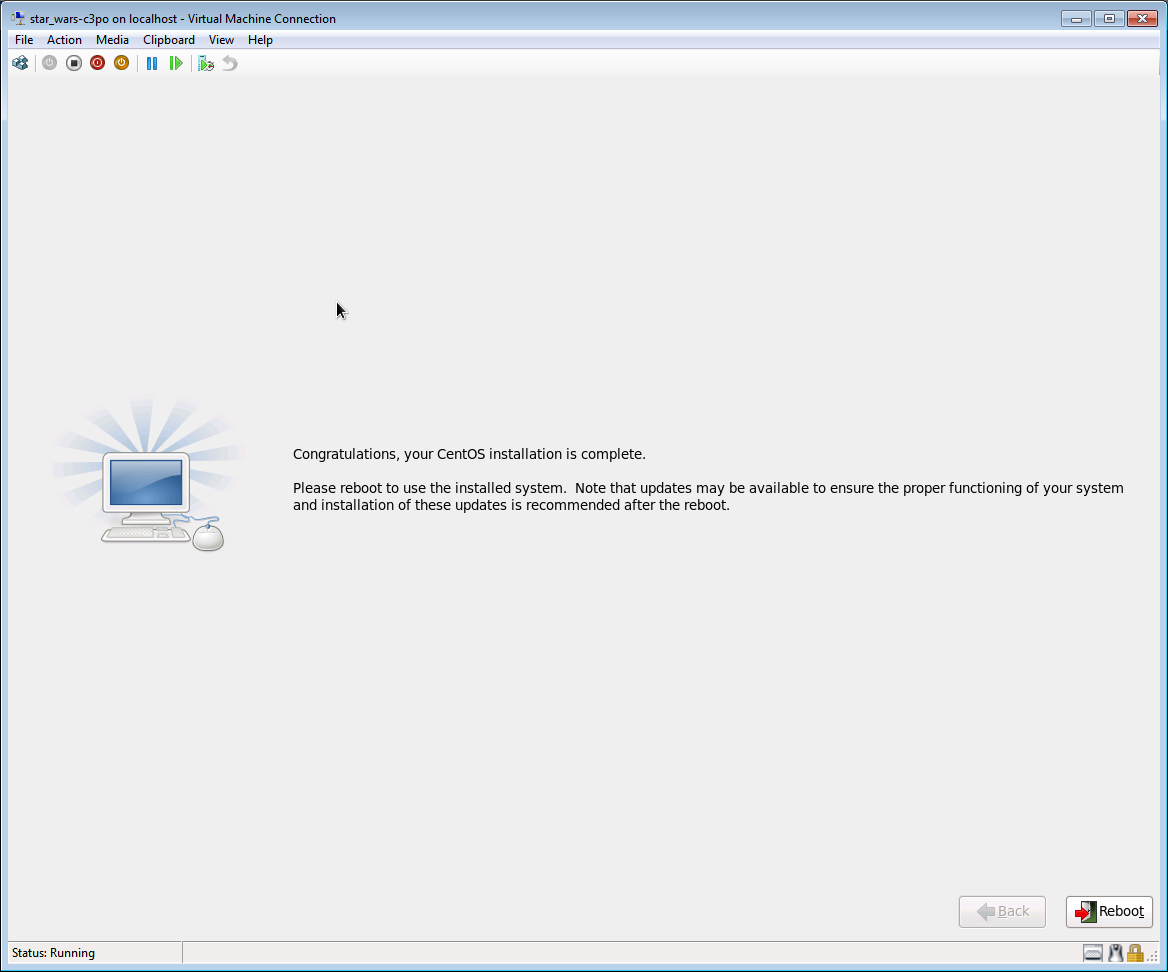Click the 'Please reboot to use the installed system' text
1168x972 pixels.
click(x=429, y=488)
